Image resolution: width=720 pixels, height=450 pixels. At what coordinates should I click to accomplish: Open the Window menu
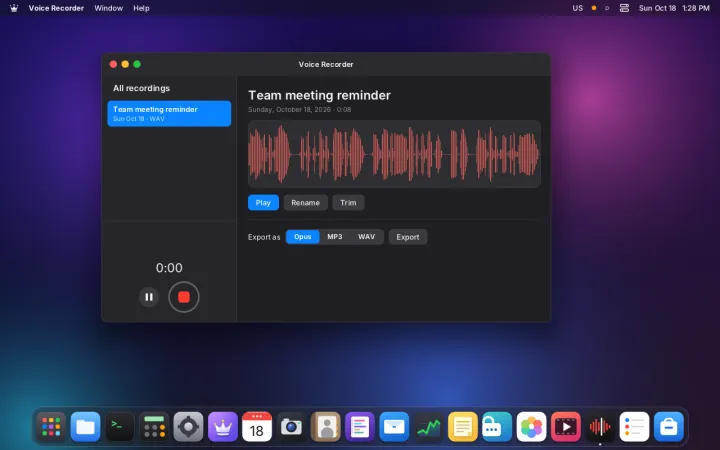[x=108, y=8]
